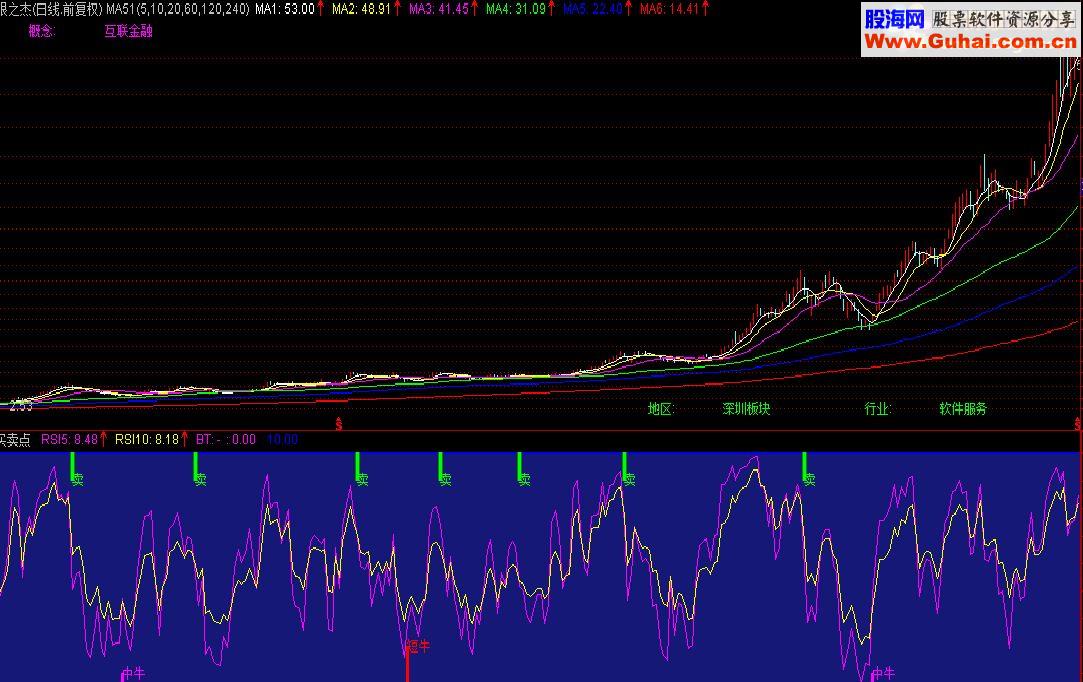Click the 软件服务 industry label

pyautogui.click(x=963, y=408)
